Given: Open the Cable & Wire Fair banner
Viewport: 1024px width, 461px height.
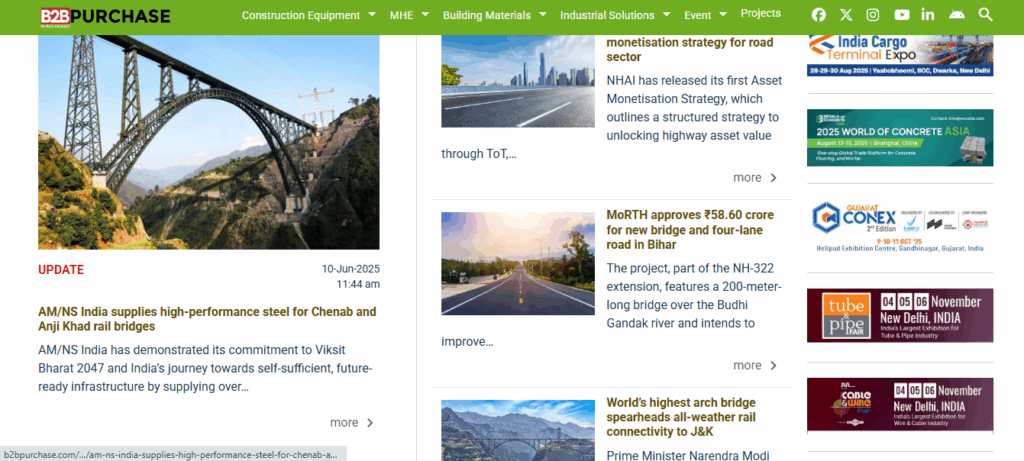Looking at the screenshot, I should click(900, 405).
